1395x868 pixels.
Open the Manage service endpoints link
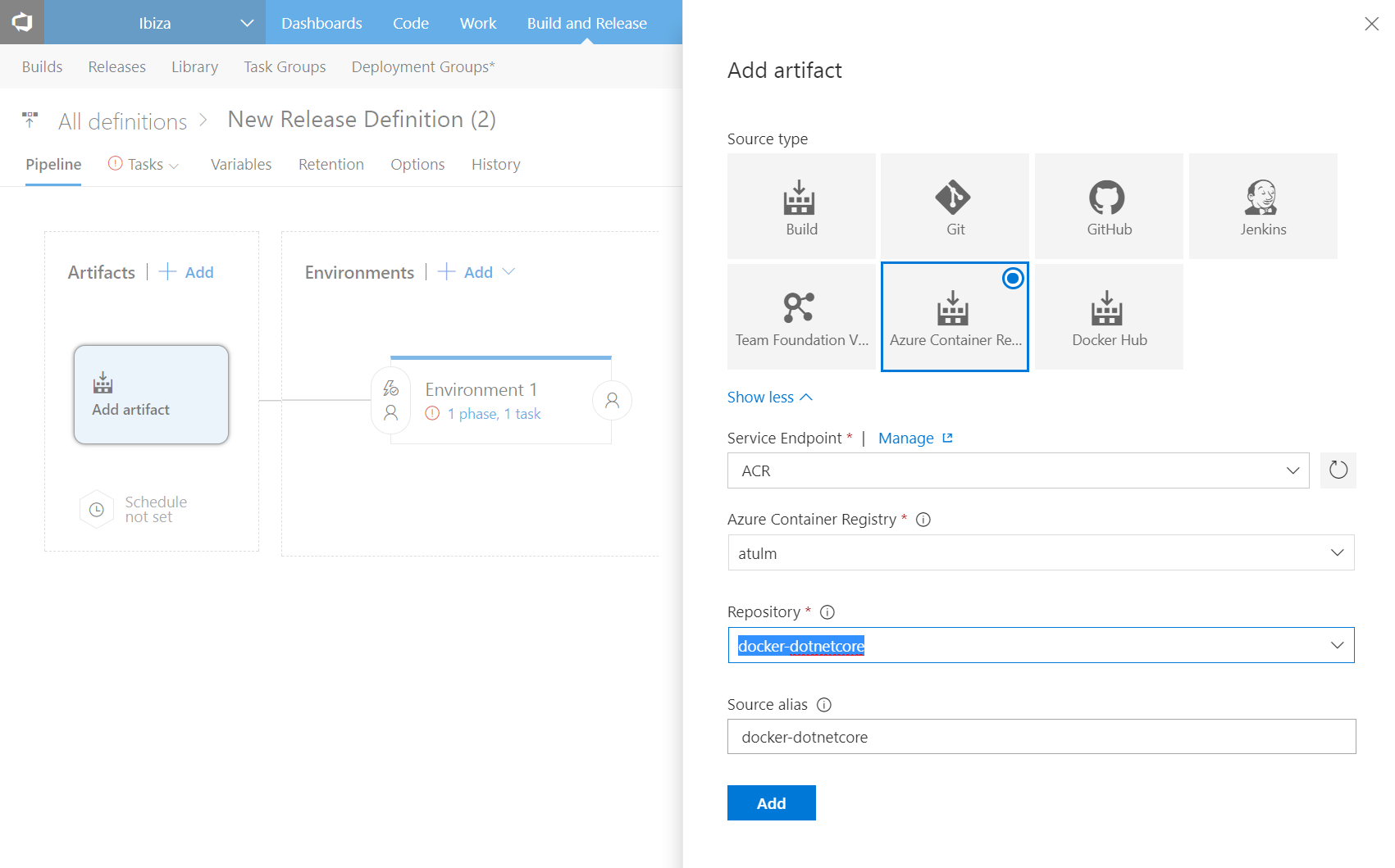[x=906, y=438]
